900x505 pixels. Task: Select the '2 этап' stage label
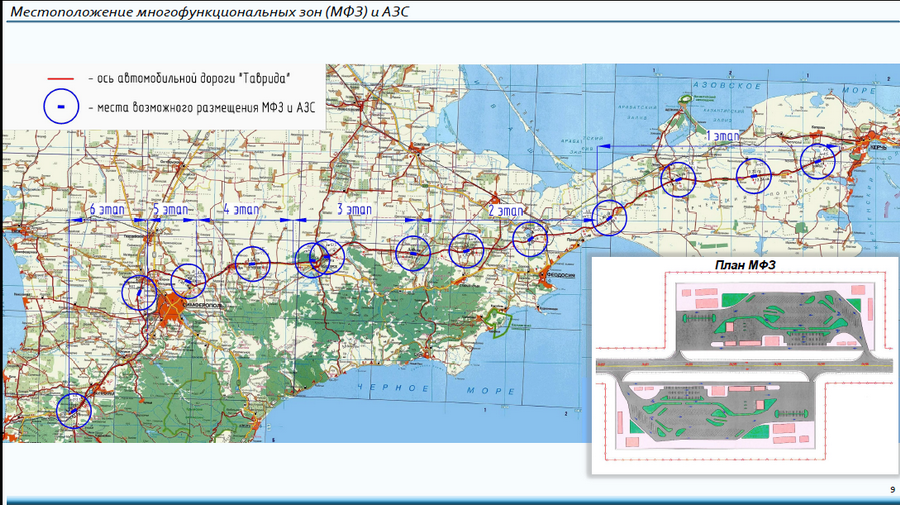tap(506, 211)
